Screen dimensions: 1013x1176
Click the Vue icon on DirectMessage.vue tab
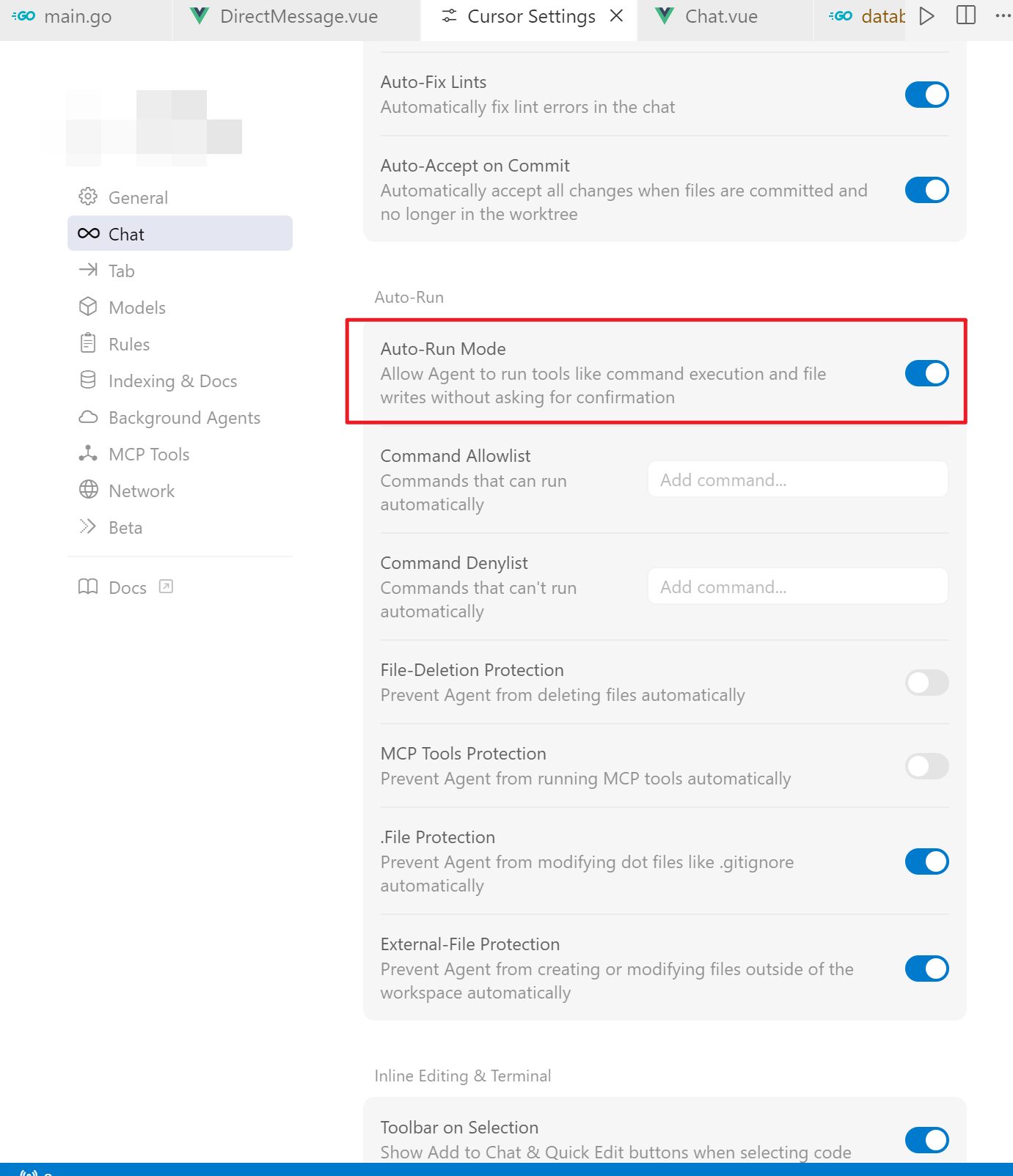point(200,16)
